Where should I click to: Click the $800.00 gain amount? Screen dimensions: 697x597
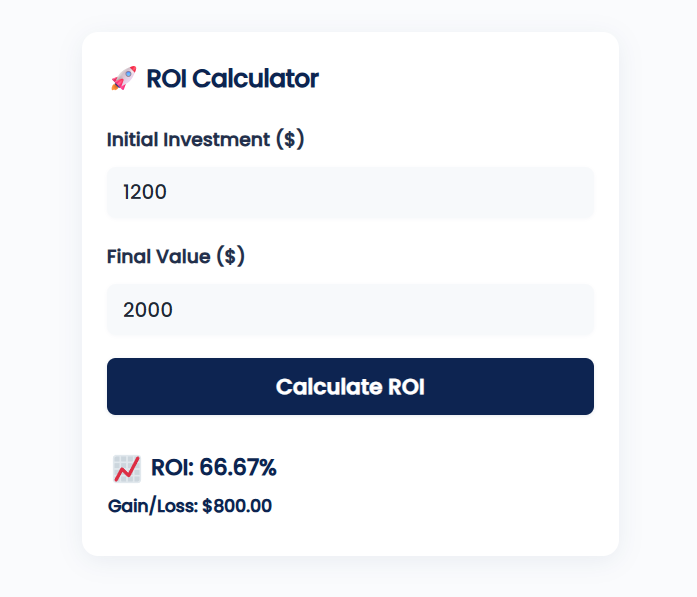(x=237, y=506)
